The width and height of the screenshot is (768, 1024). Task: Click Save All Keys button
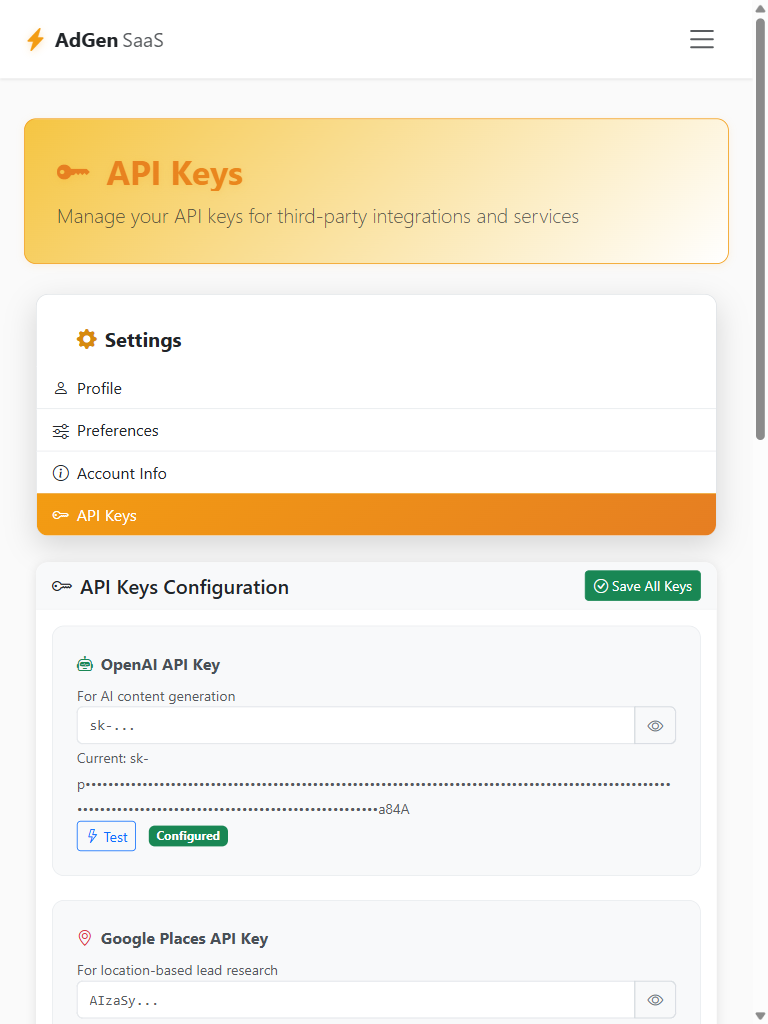(x=643, y=586)
